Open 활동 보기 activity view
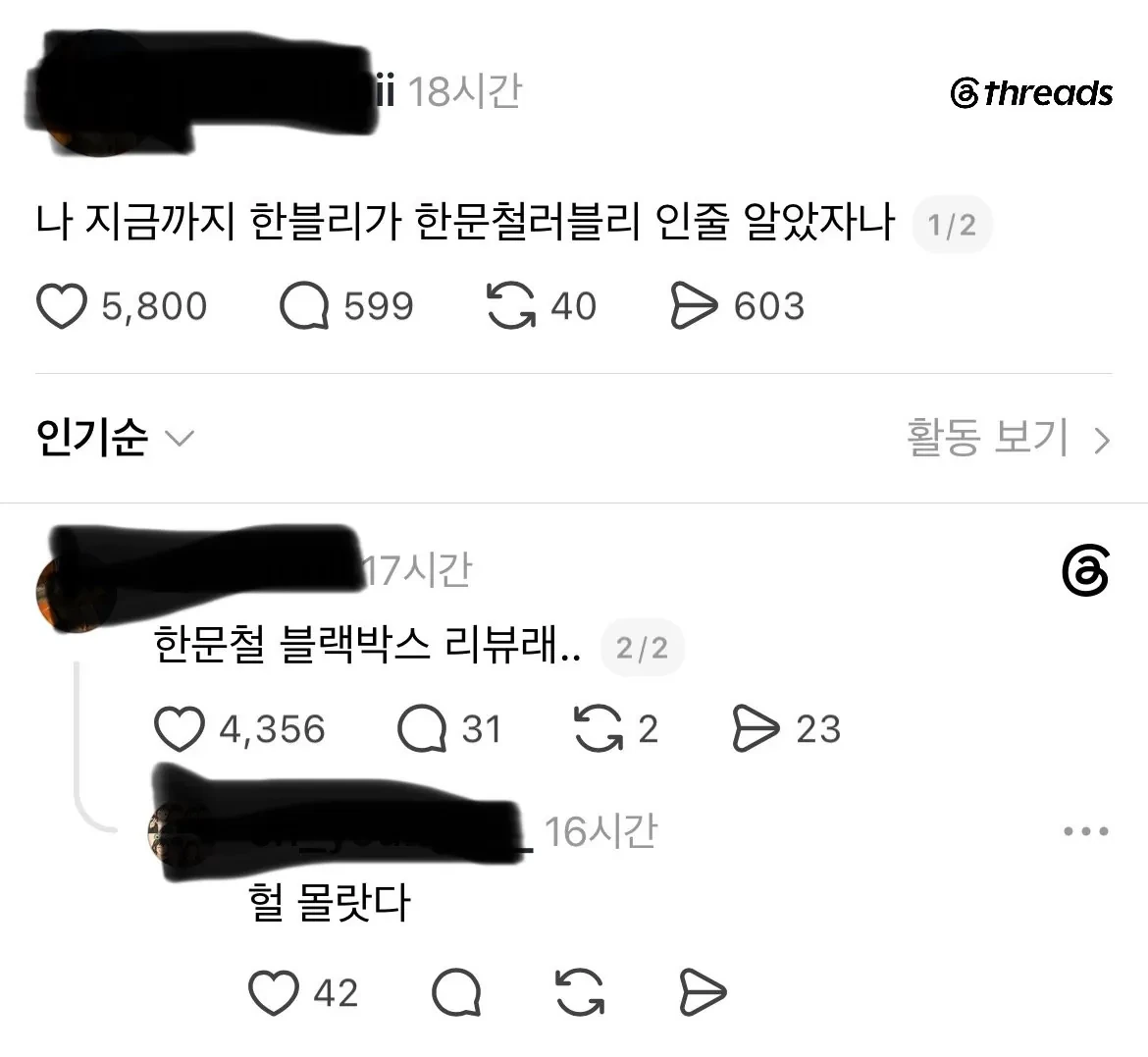Image resolution: width=1148 pixels, height=1057 pixels. coord(988,438)
